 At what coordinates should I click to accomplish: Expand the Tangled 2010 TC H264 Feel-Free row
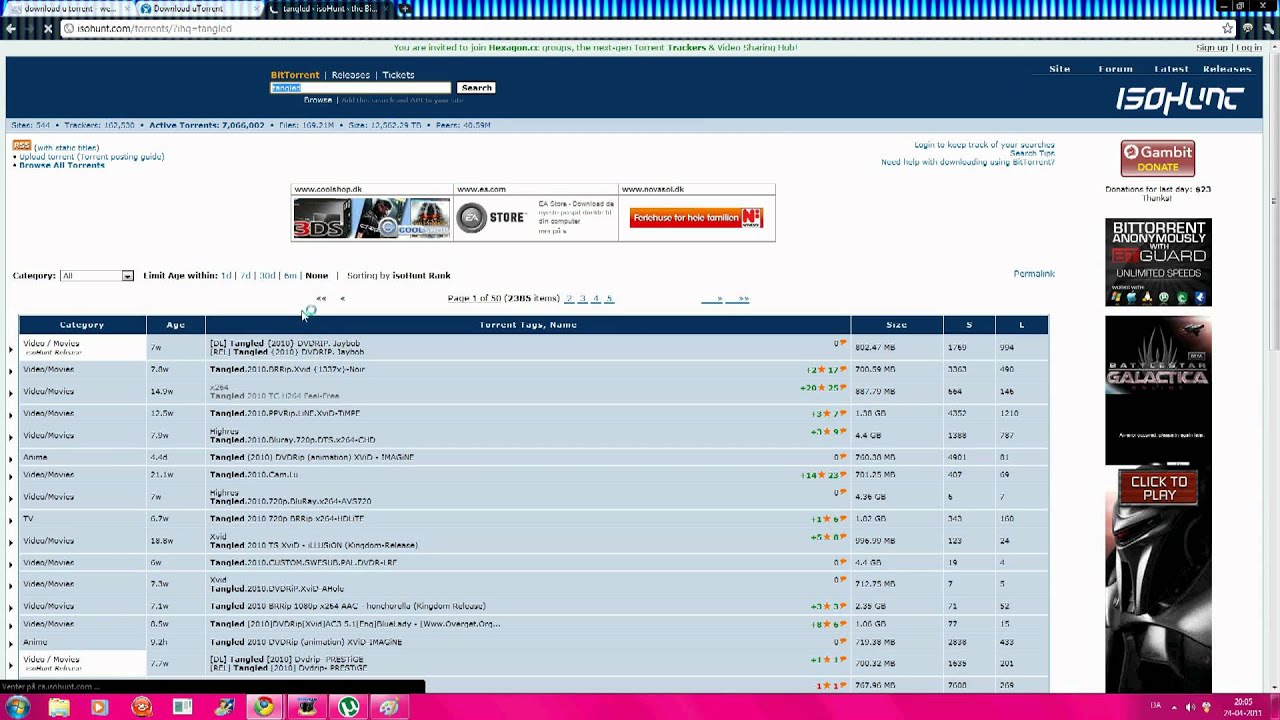click(x=11, y=392)
